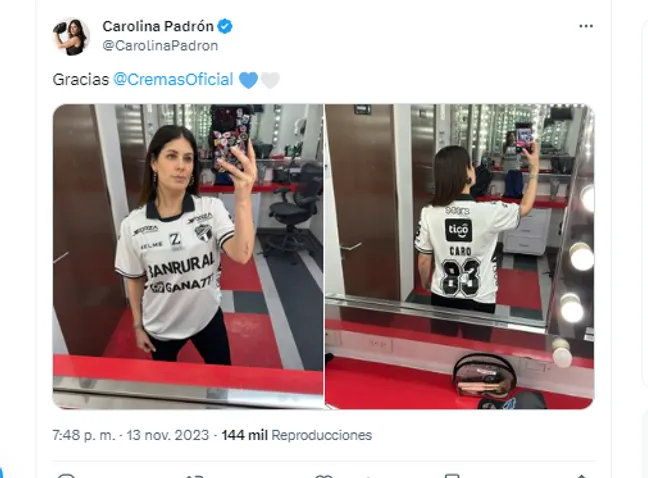Viewport: 648px width, 478px height.
Task: Click the share upload-arrow icon
Action: (x=581, y=476)
